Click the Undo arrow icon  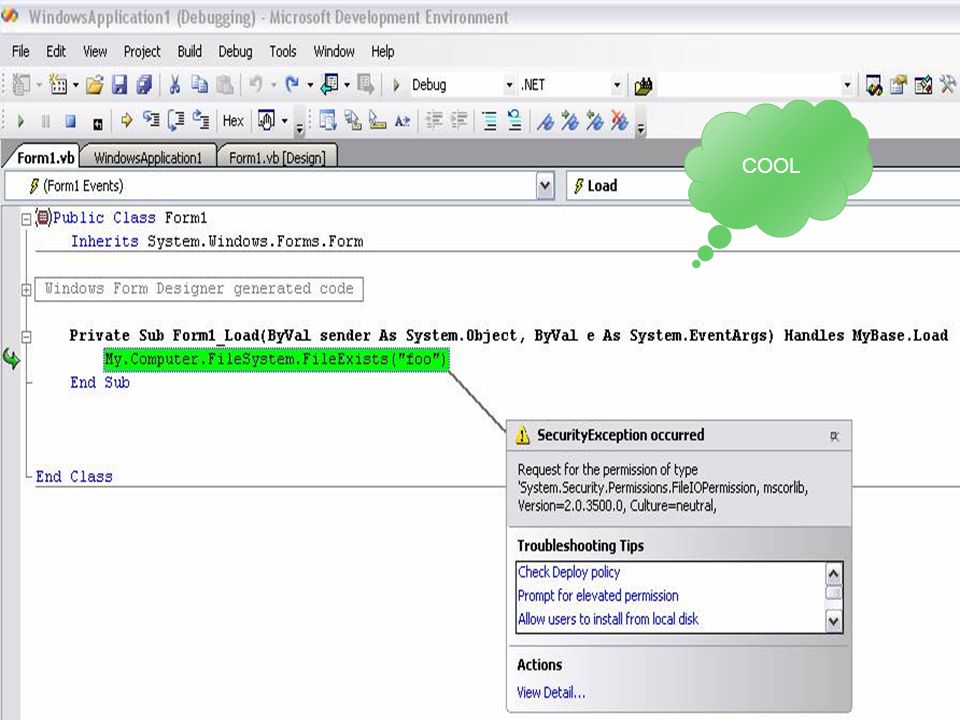(x=256, y=84)
